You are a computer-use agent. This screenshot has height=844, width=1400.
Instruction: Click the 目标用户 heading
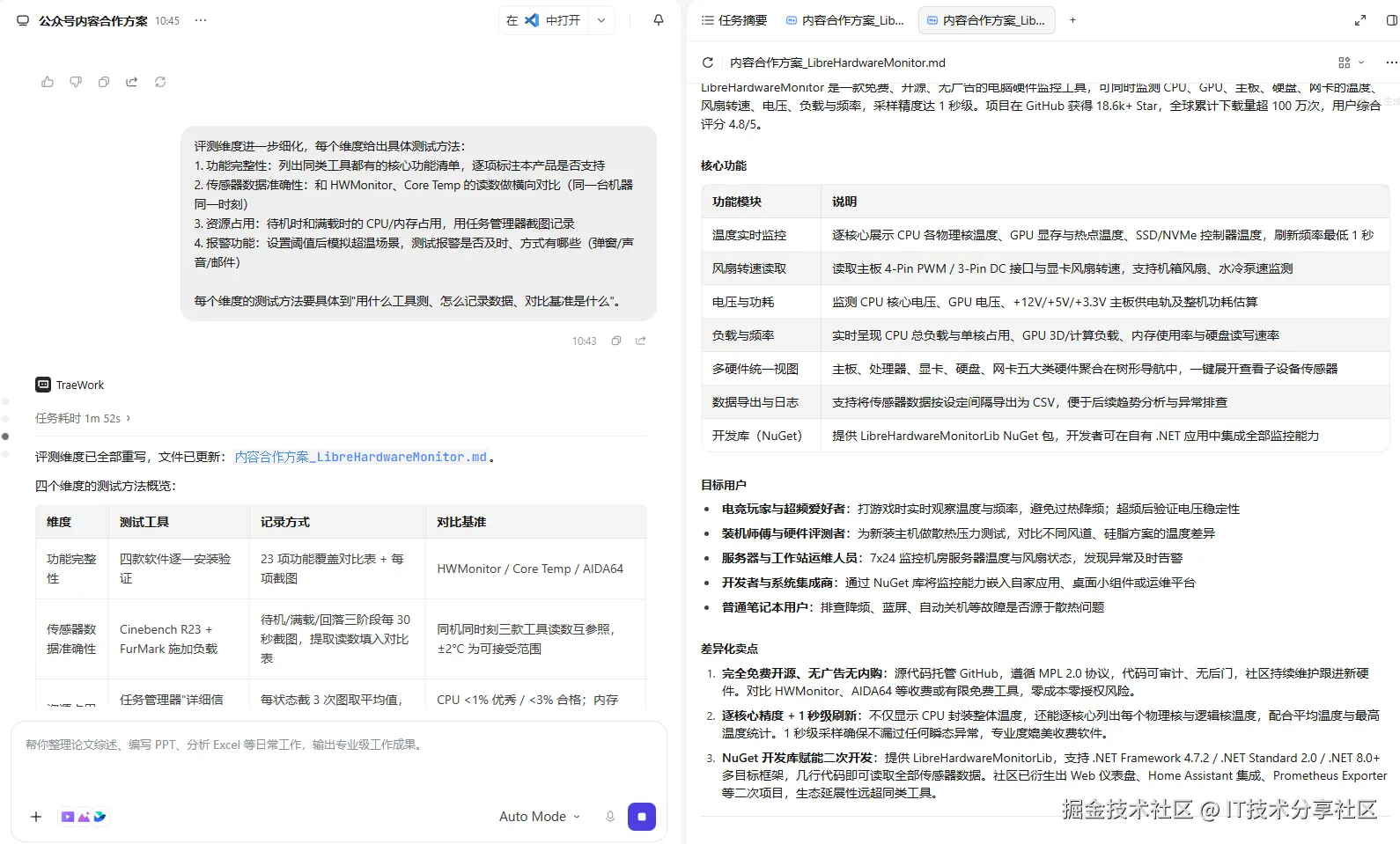tap(724, 485)
